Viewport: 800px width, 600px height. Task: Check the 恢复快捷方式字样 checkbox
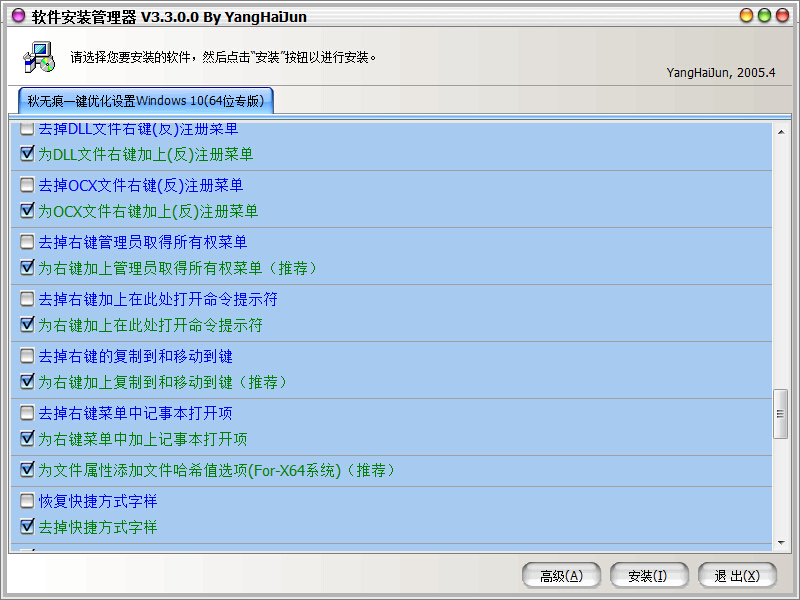pos(27,501)
